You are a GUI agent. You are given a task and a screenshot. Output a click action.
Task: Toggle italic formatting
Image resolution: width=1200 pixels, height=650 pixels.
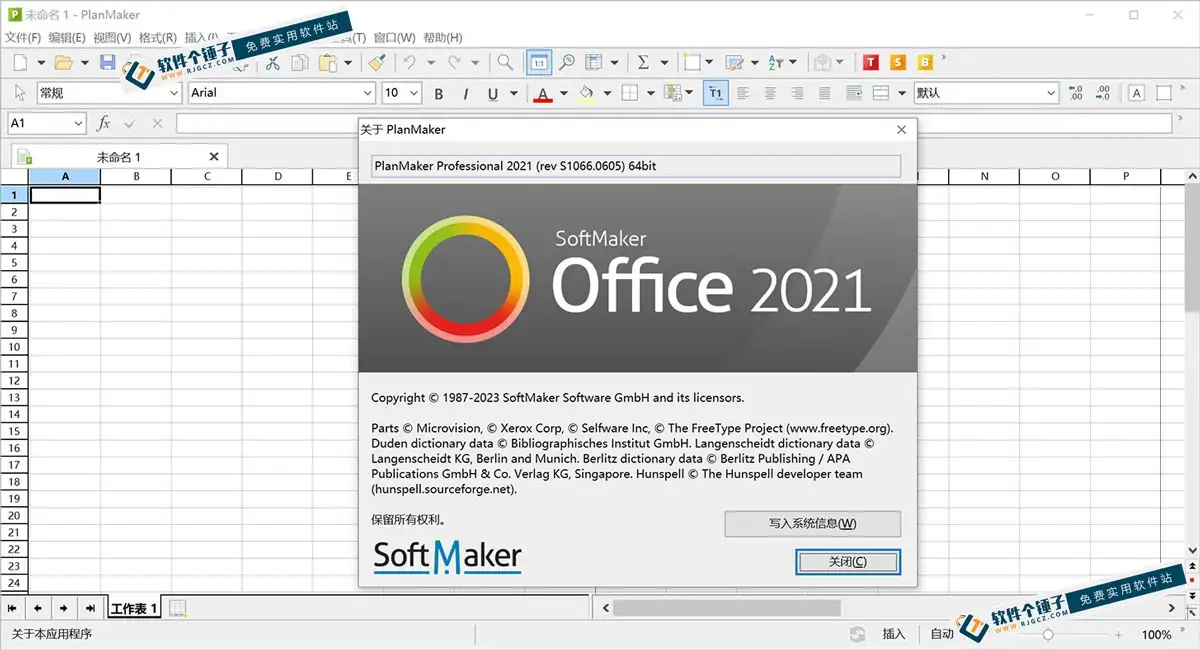[x=465, y=93]
